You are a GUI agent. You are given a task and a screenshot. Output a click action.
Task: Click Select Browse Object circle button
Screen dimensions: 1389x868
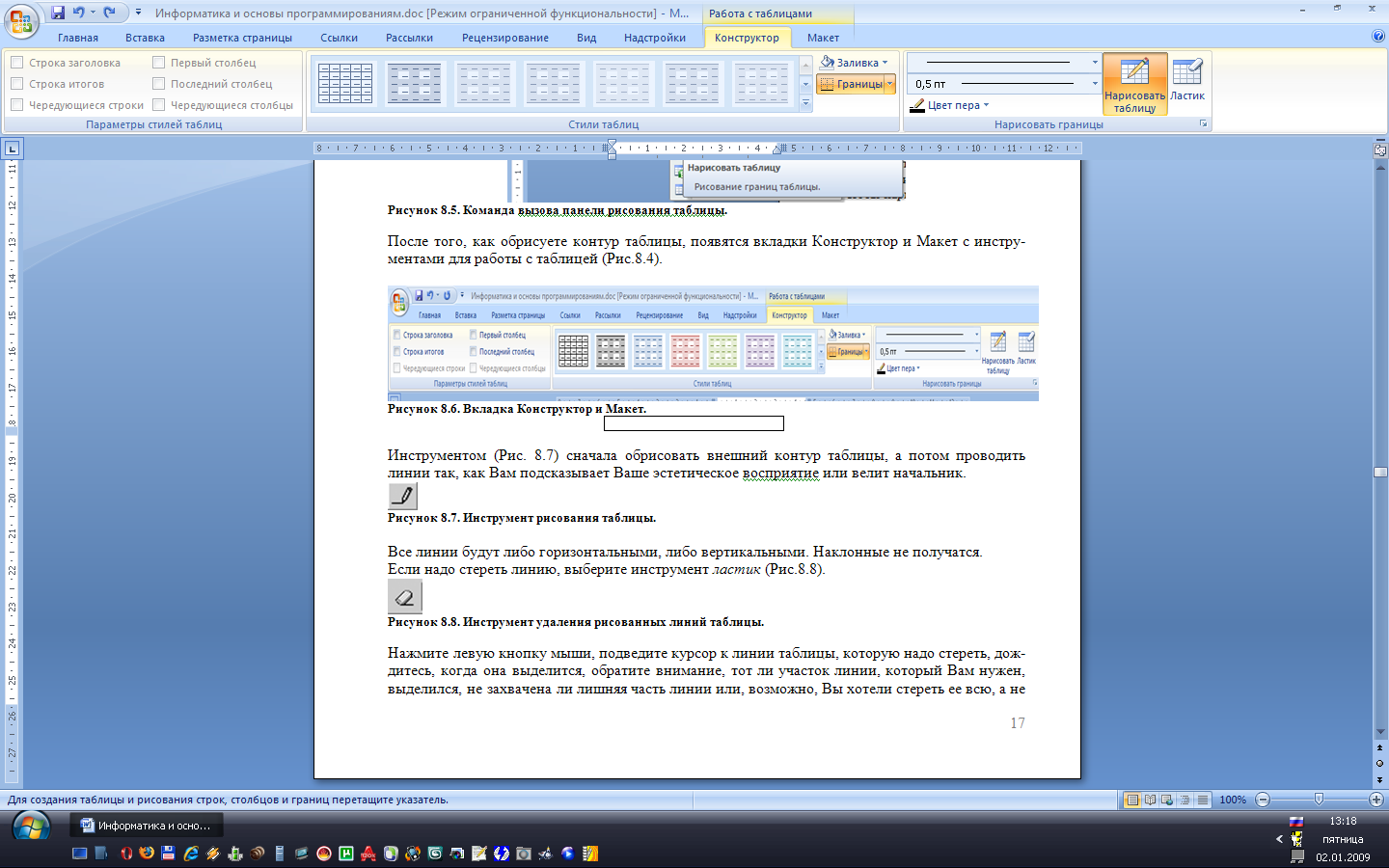[x=1380, y=763]
